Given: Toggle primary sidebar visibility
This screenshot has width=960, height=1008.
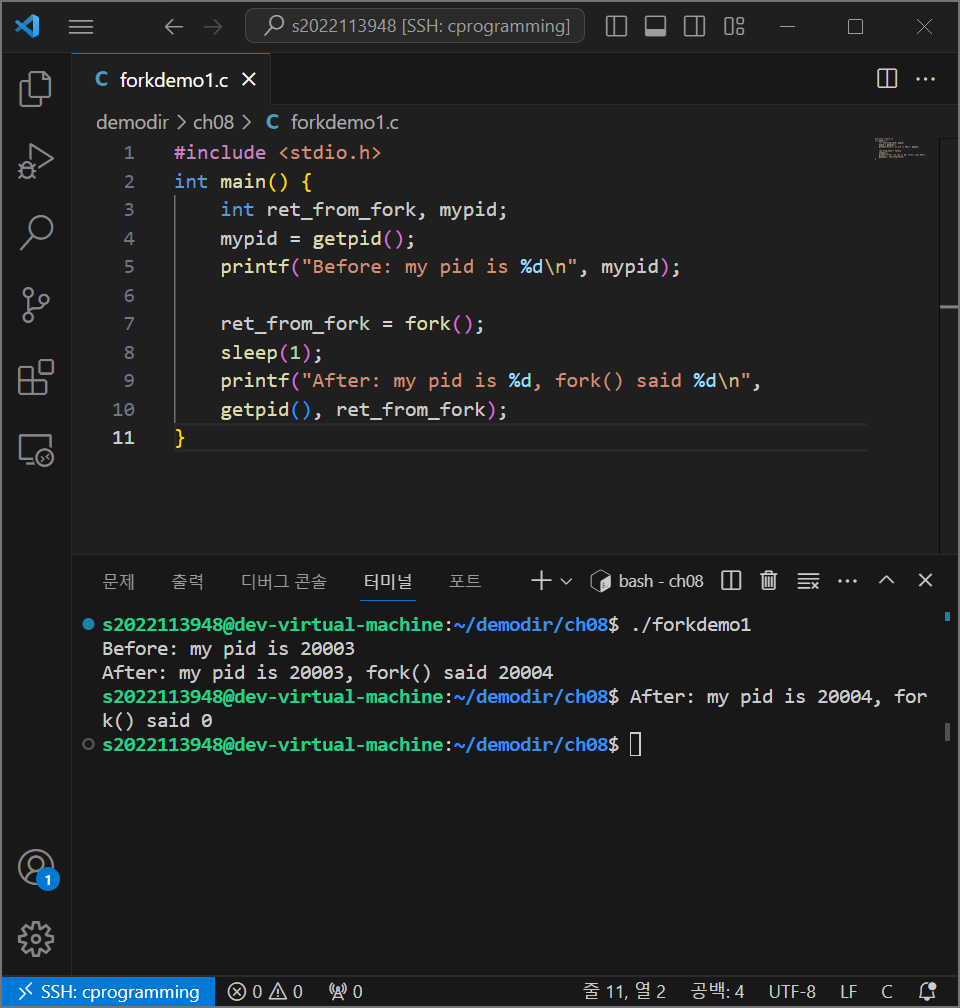Looking at the screenshot, I should (x=616, y=26).
